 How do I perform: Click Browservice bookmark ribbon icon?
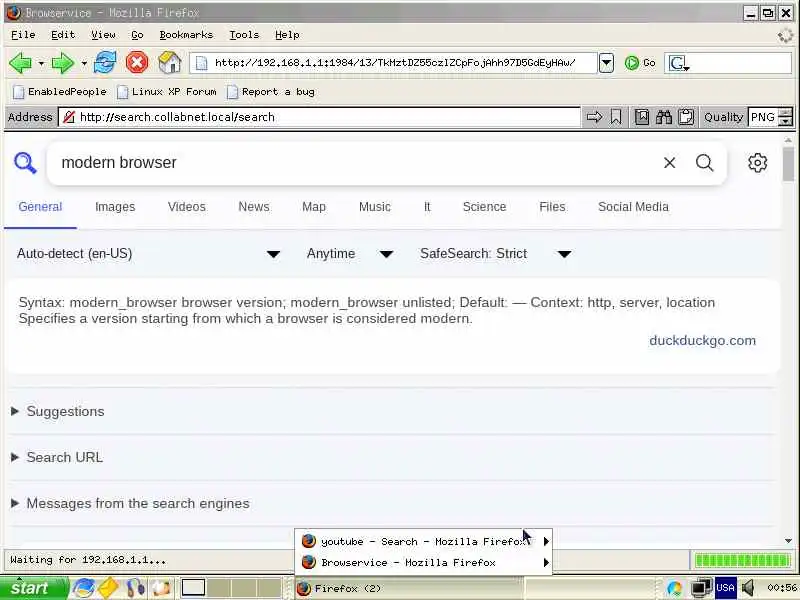point(616,117)
